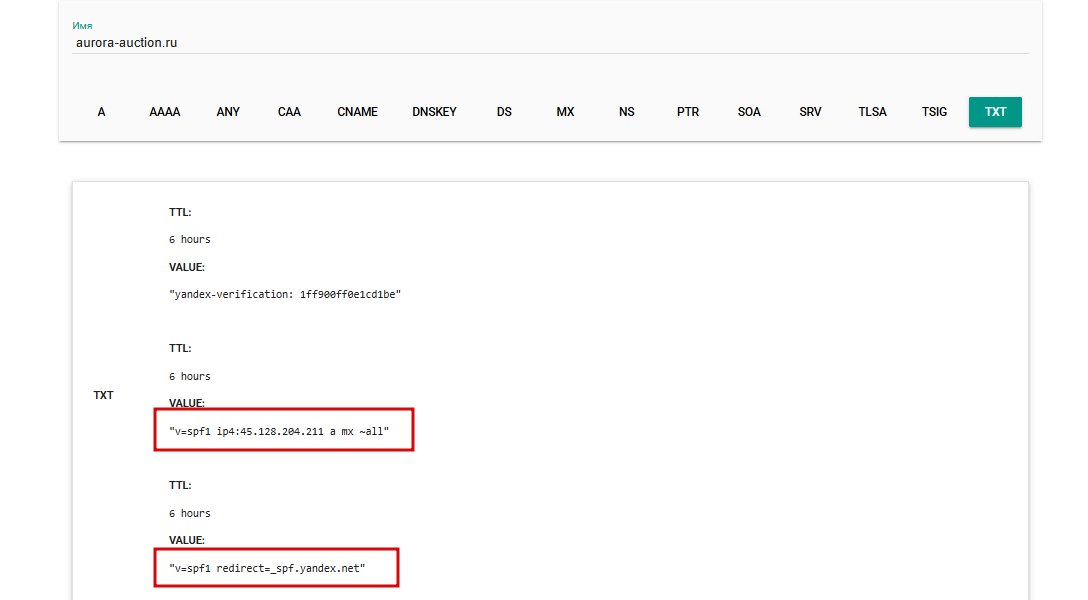The width and height of the screenshot is (1088, 600).
Task: Click the TXT row label
Action: click(x=103, y=395)
